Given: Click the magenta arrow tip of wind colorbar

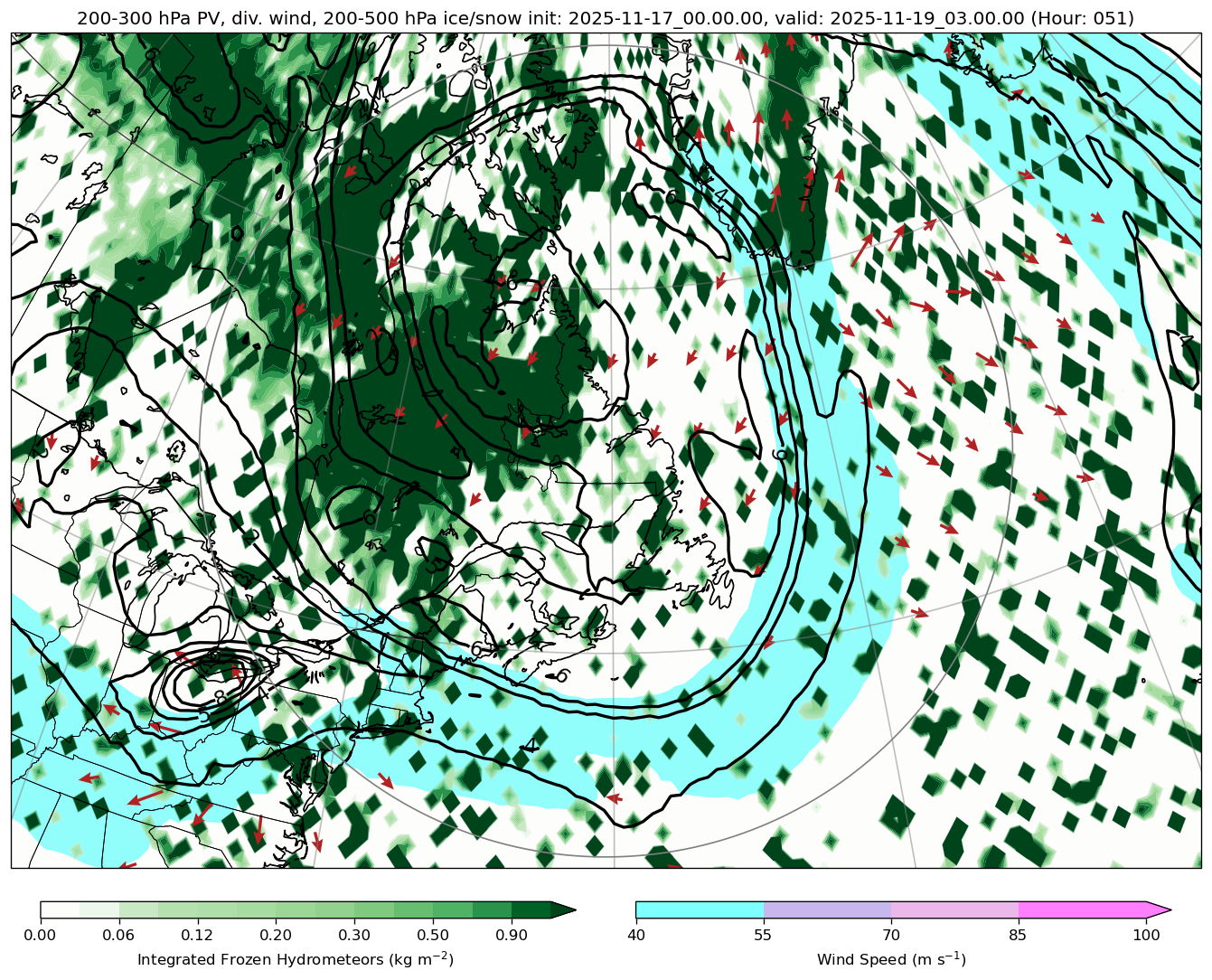Looking at the screenshot, I should pyautogui.click(x=1160, y=909).
